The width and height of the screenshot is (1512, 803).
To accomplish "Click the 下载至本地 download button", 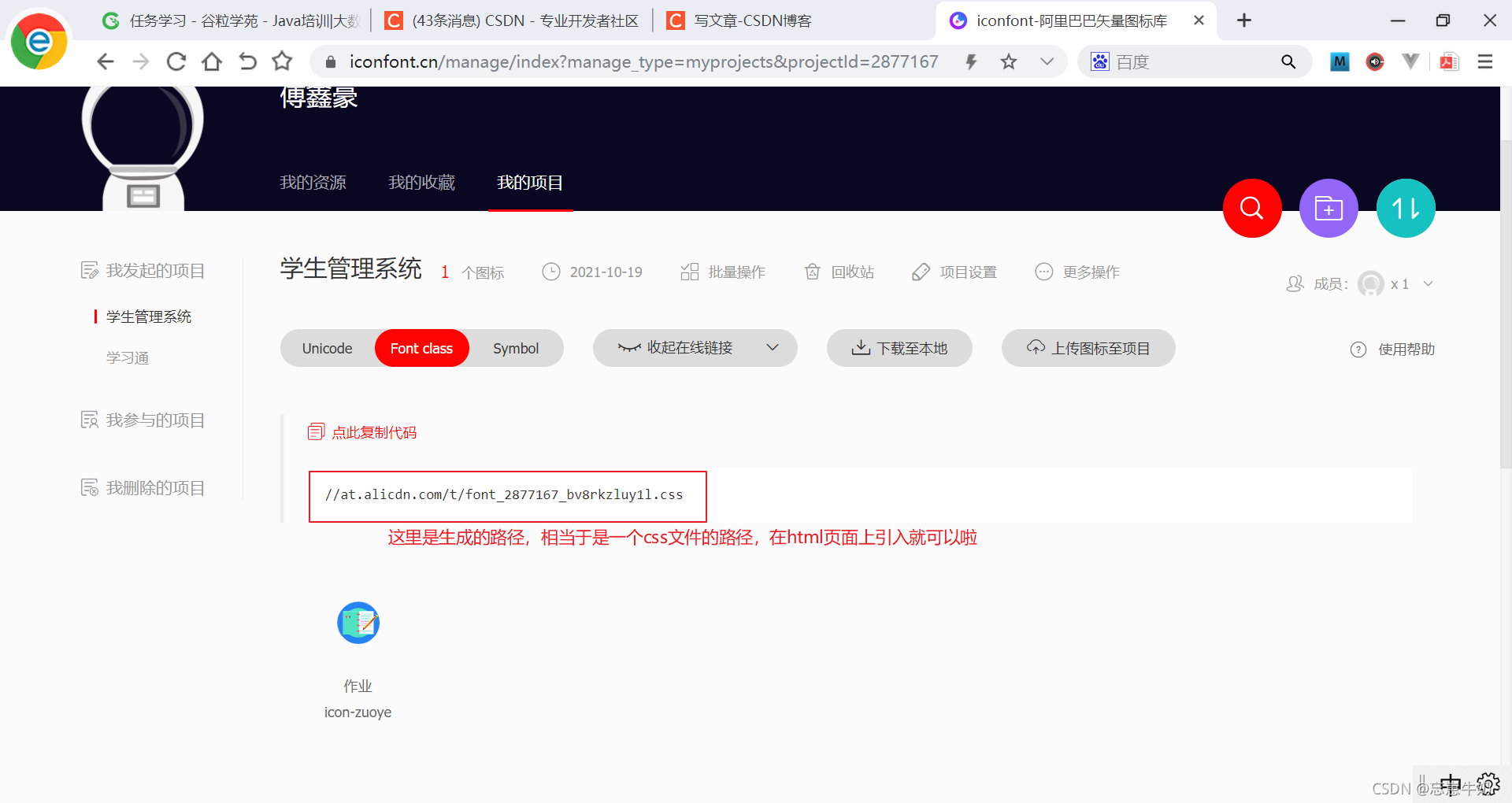I will [899, 348].
